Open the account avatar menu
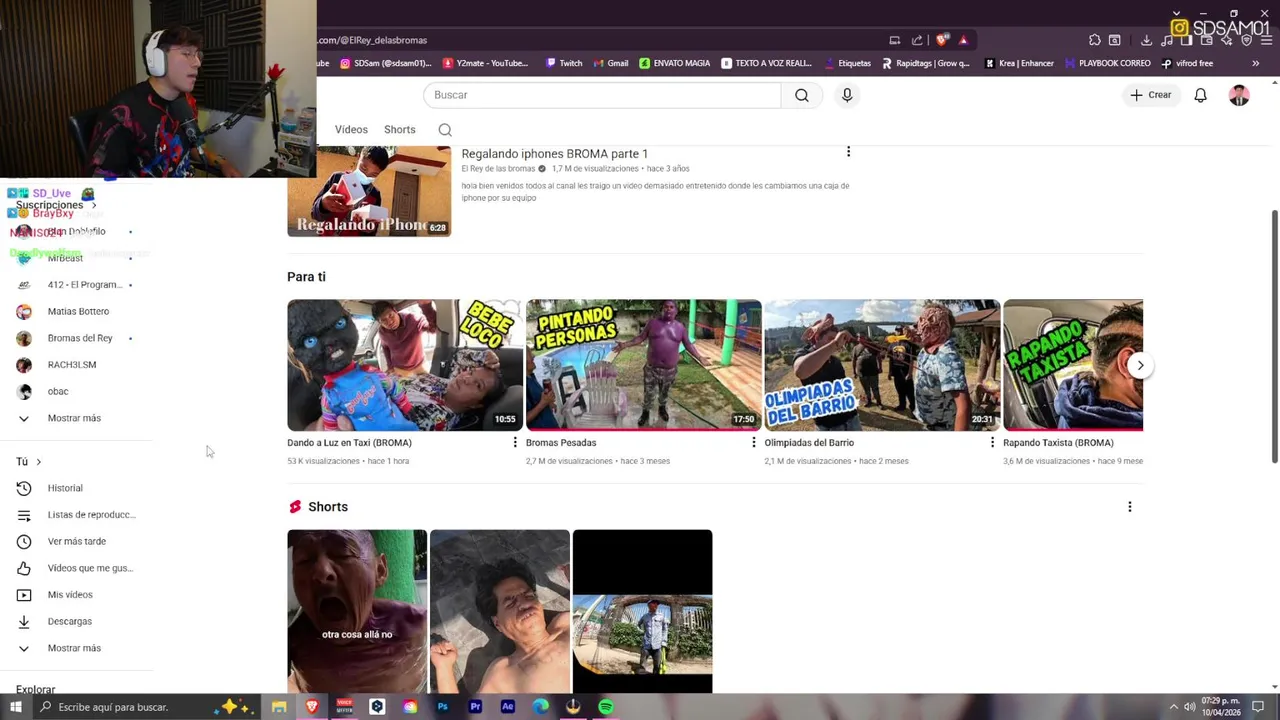 coord(1239,95)
